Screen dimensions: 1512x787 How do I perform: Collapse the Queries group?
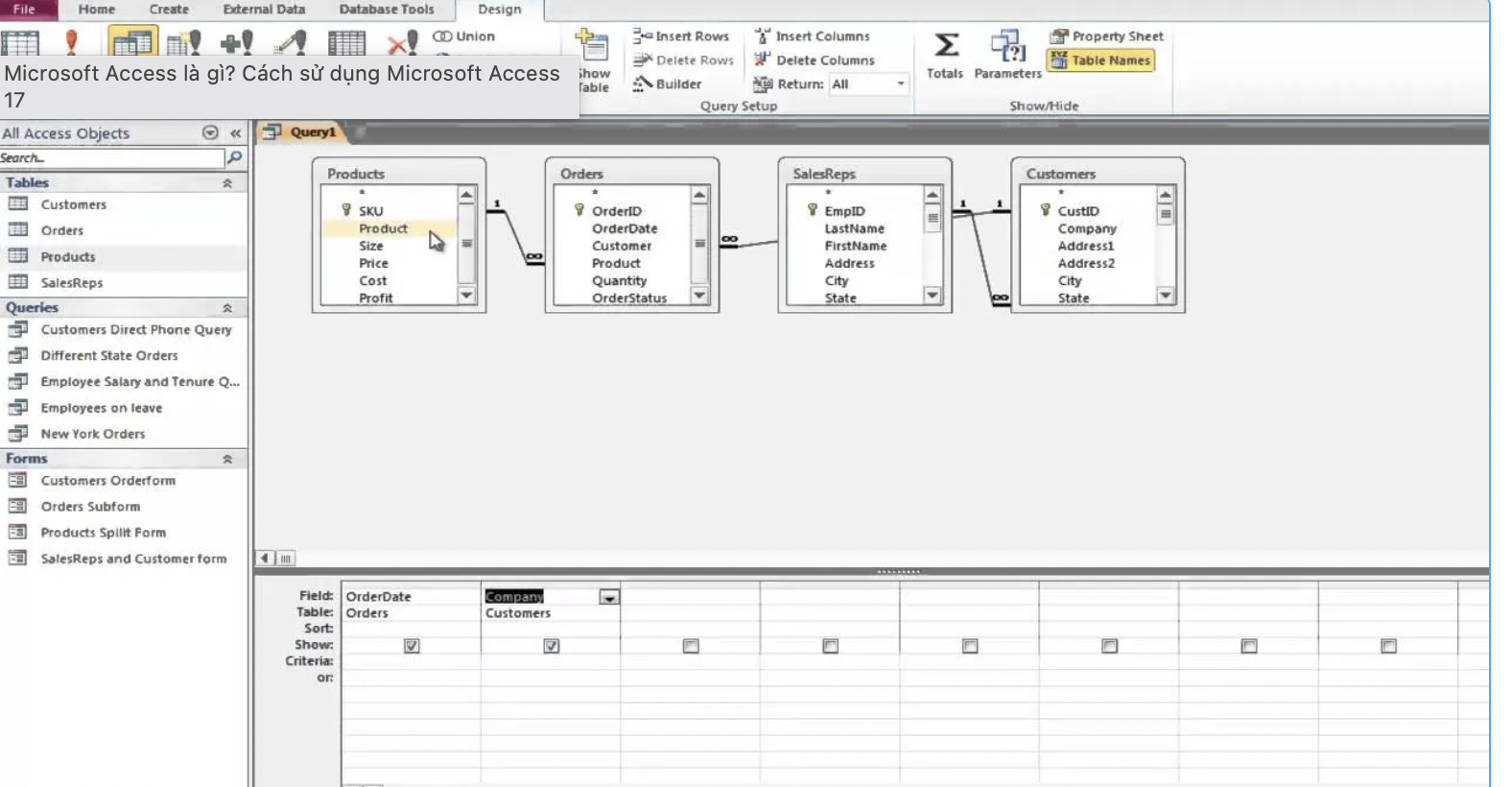point(227,308)
